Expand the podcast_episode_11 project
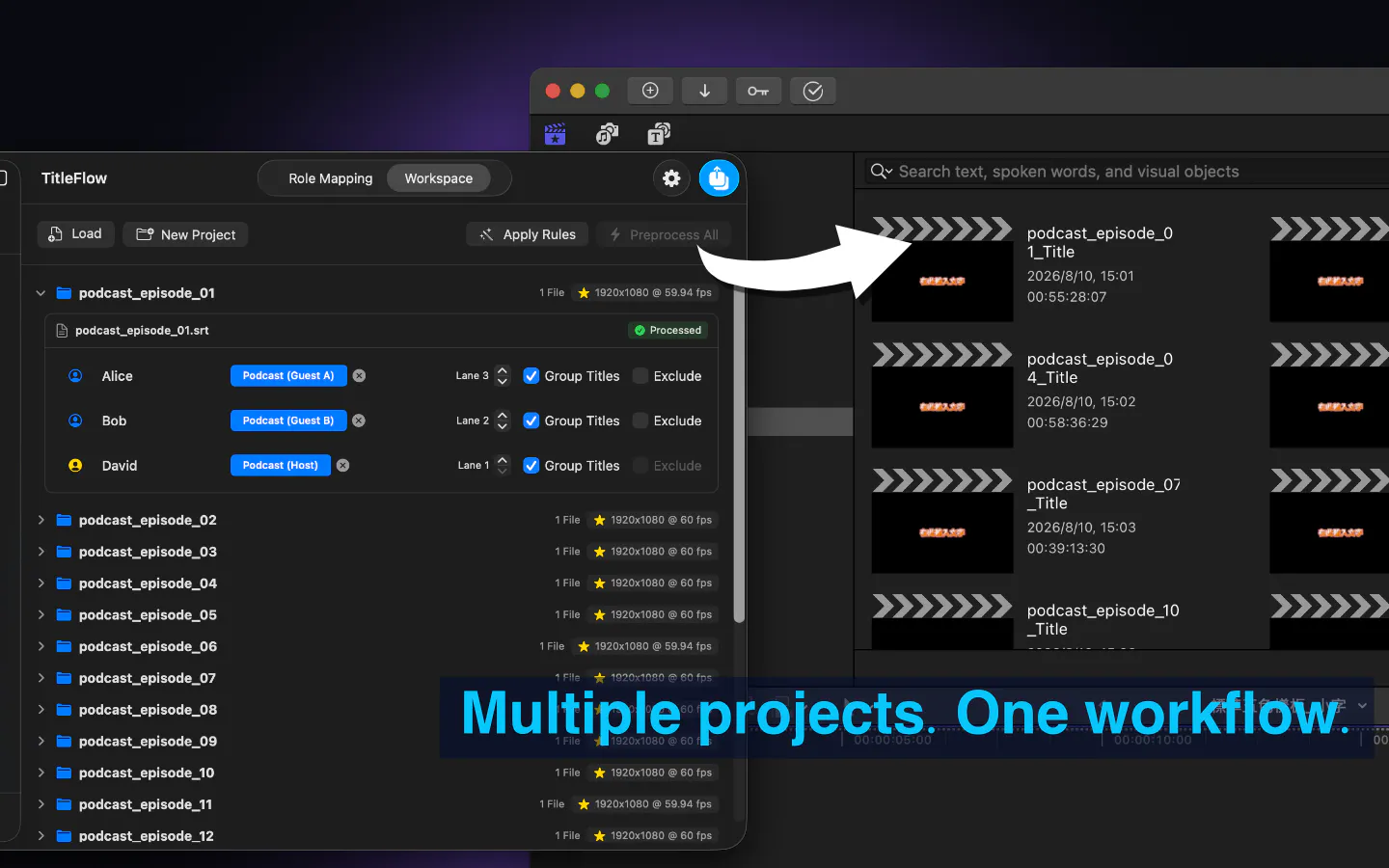The image size is (1389, 868). coord(41,804)
